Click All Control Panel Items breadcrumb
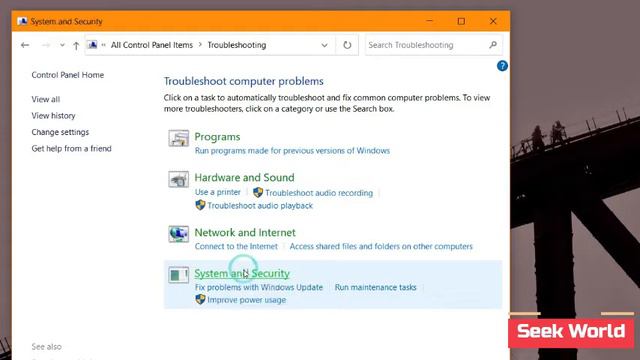640x360 pixels. pos(152,45)
